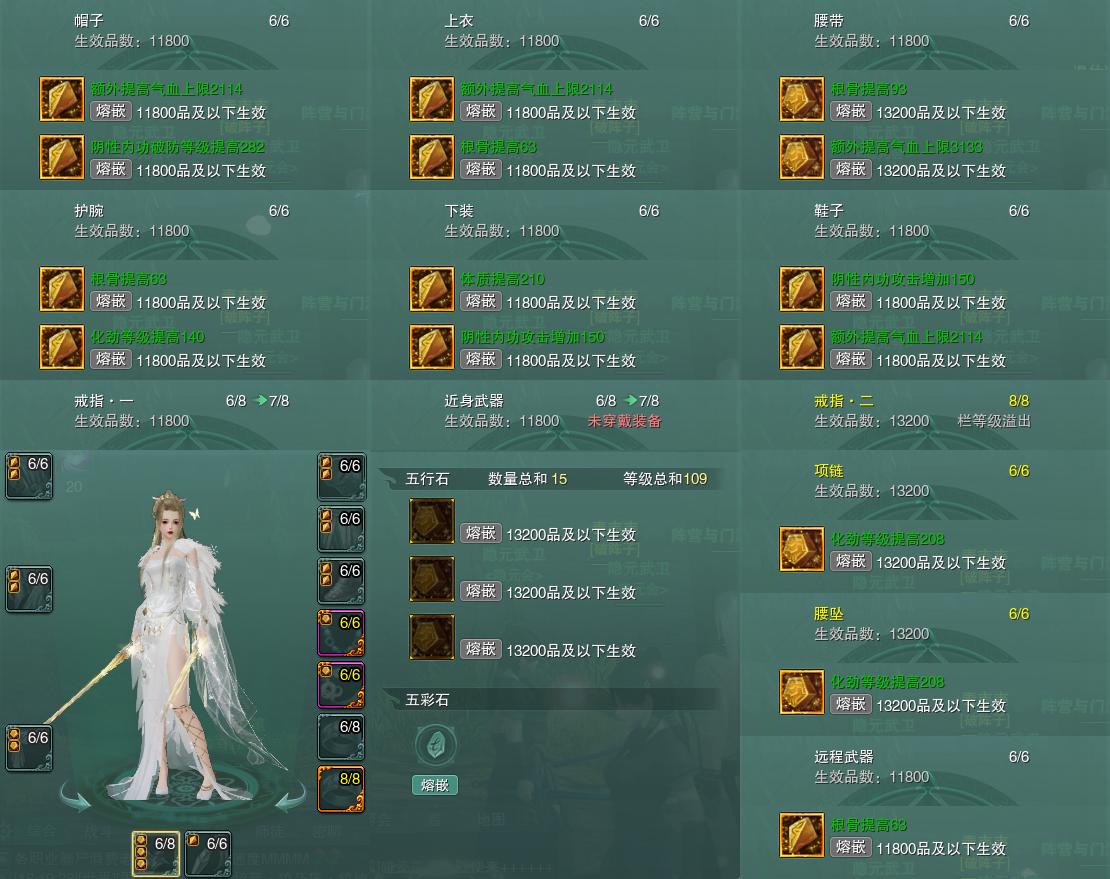Expand the 五行石 section header
The image size is (1110, 879).
click(552, 479)
